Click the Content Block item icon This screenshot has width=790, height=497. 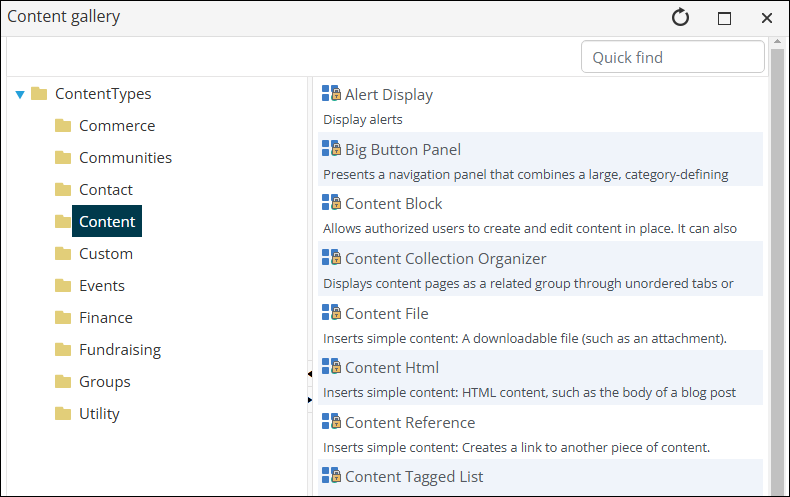point(332,202)
